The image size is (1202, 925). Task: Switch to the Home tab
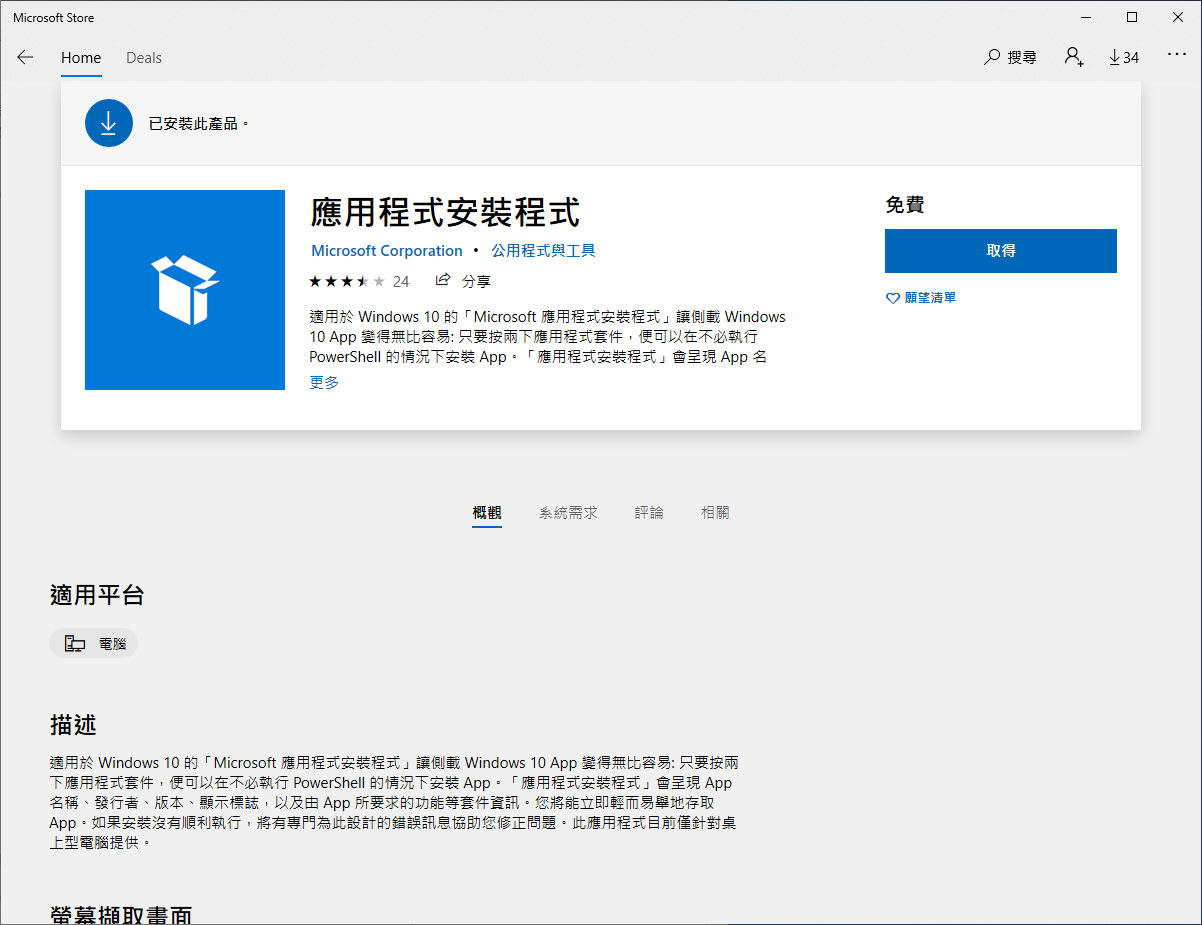(81, 58)
